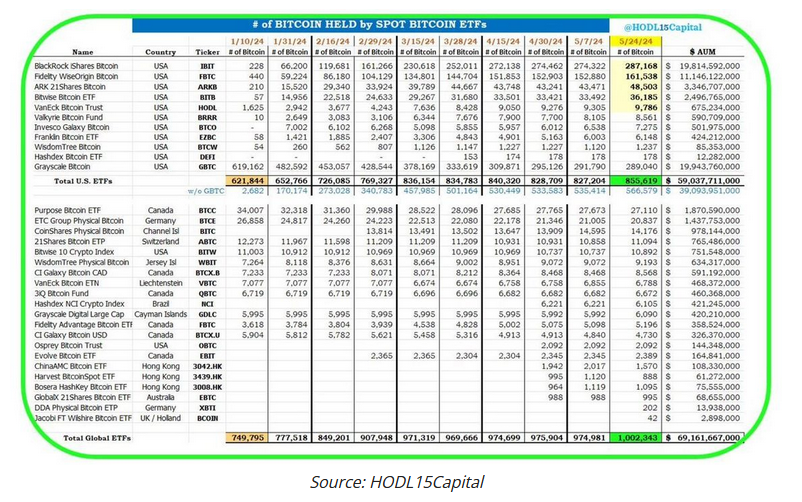Select the 'Purpose Bitcoin ETF' row name
The height and width of the screenshot is (502, 802).
click(68, 210)
